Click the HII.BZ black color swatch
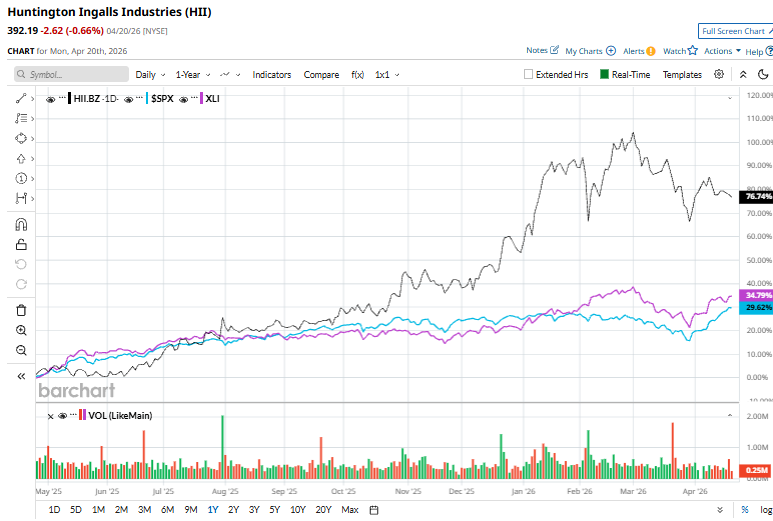773x521 pixels. point(70,99)
